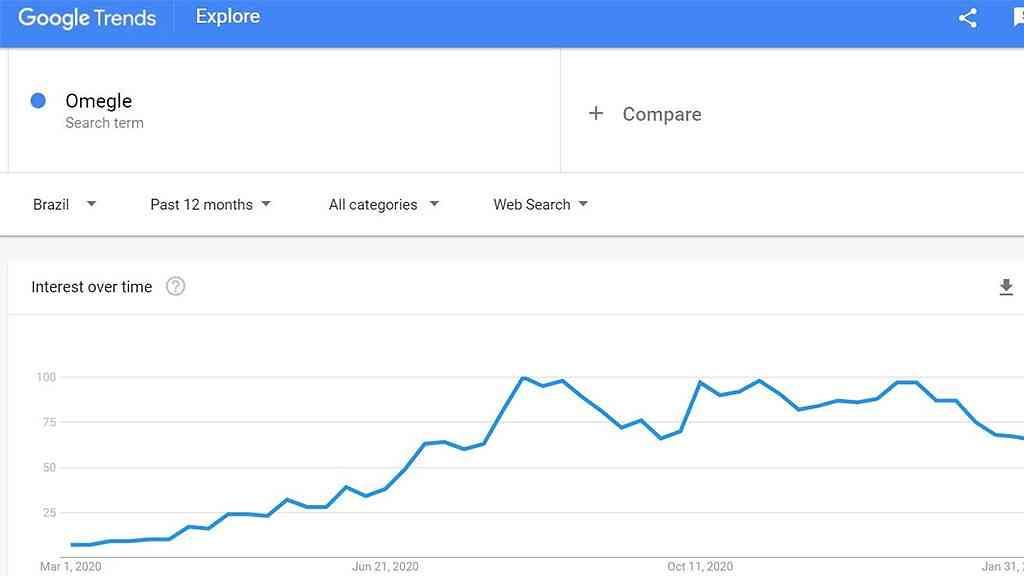The height and width of the screenshot is (576, 1024).
Task: Click the help icon beside Interest over time
Action: pyautogui.click(x=176, y=287)
